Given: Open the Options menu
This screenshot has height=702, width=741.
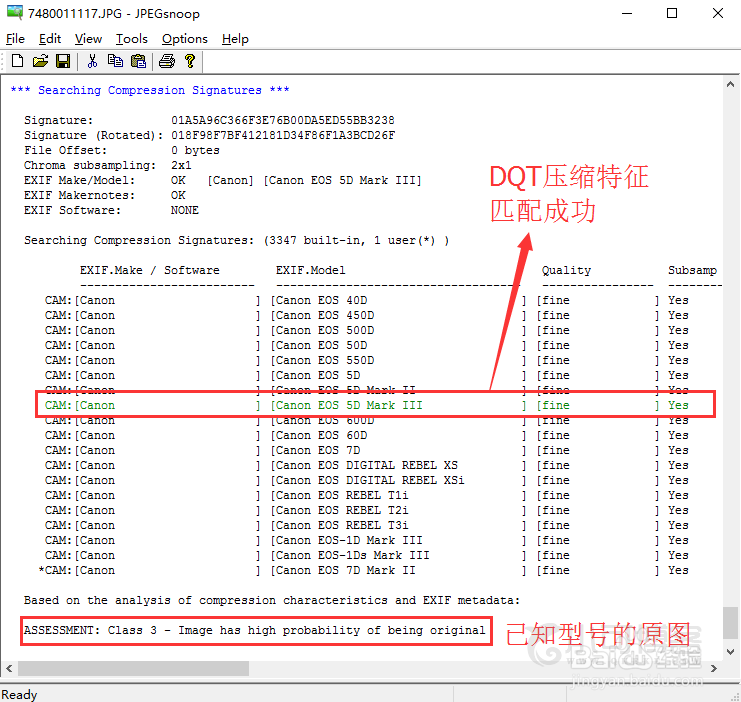Looking at the screenshot, I should (x=184, y=39).
